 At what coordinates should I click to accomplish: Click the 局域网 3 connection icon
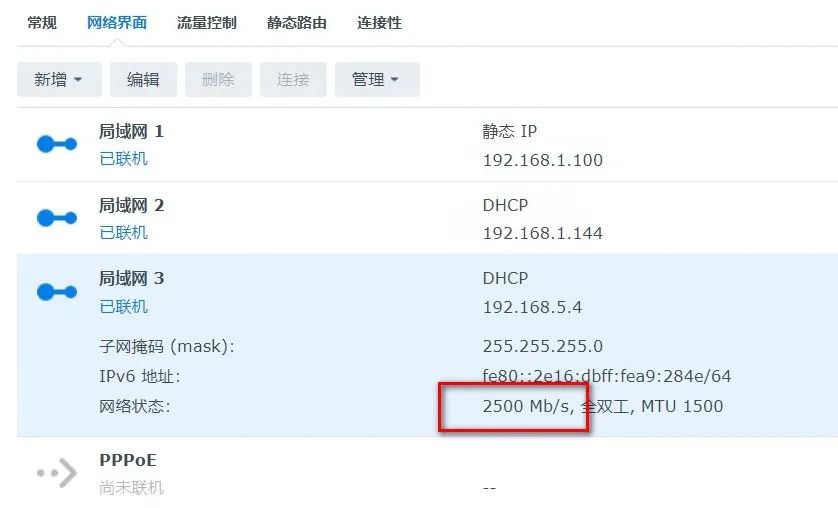pyautogui.click(x=57, y=292)
